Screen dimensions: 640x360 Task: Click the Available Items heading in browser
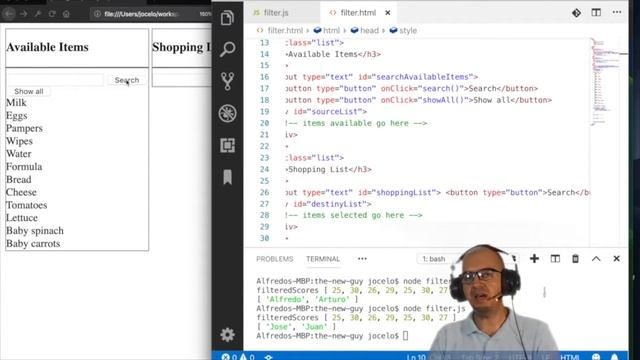tap(47, 47)
